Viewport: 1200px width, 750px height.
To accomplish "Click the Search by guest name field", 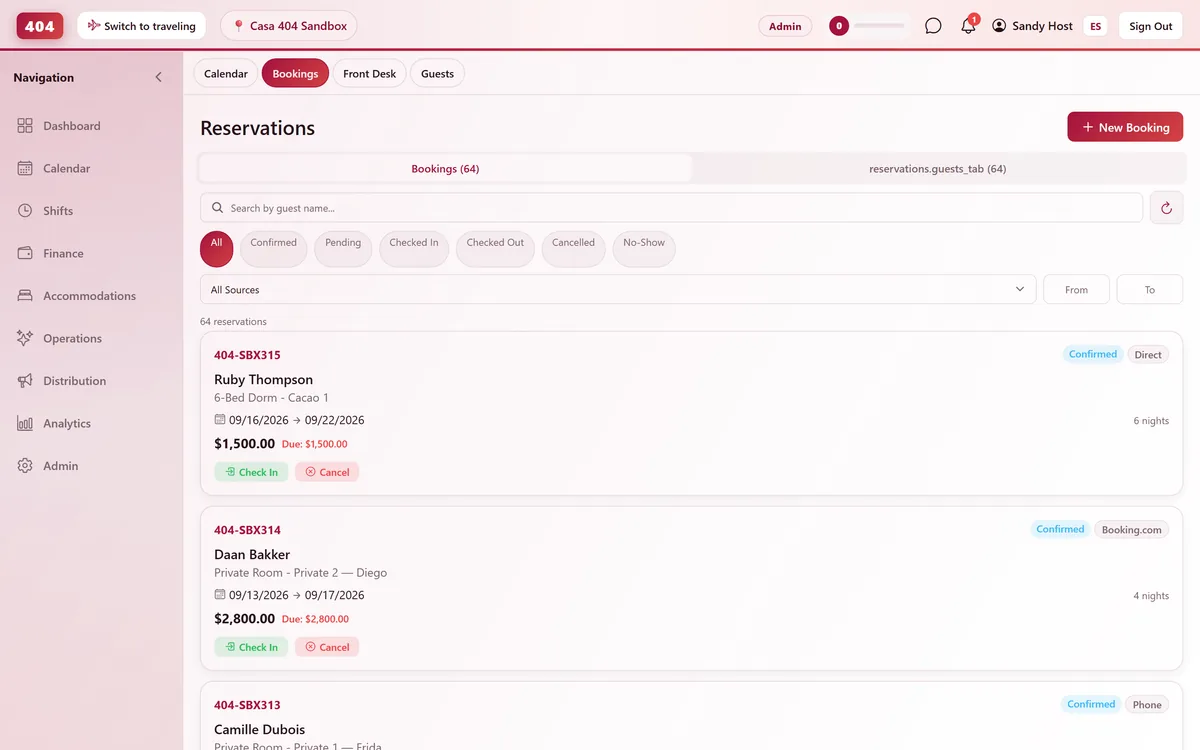I will pyautogui.click(x=671, y=208).
